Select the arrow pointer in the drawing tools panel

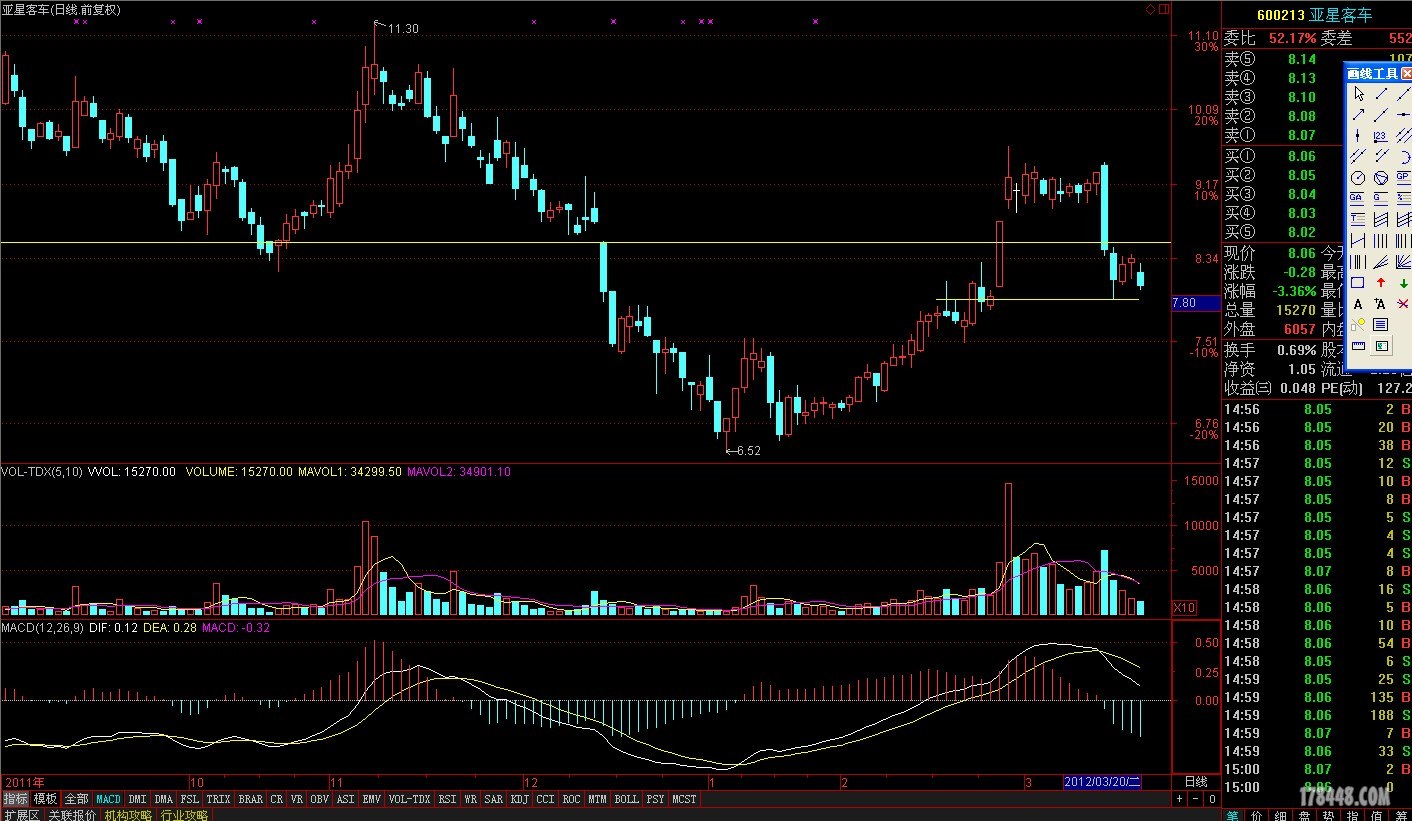pyautogui.click(x=1358, y=93)
